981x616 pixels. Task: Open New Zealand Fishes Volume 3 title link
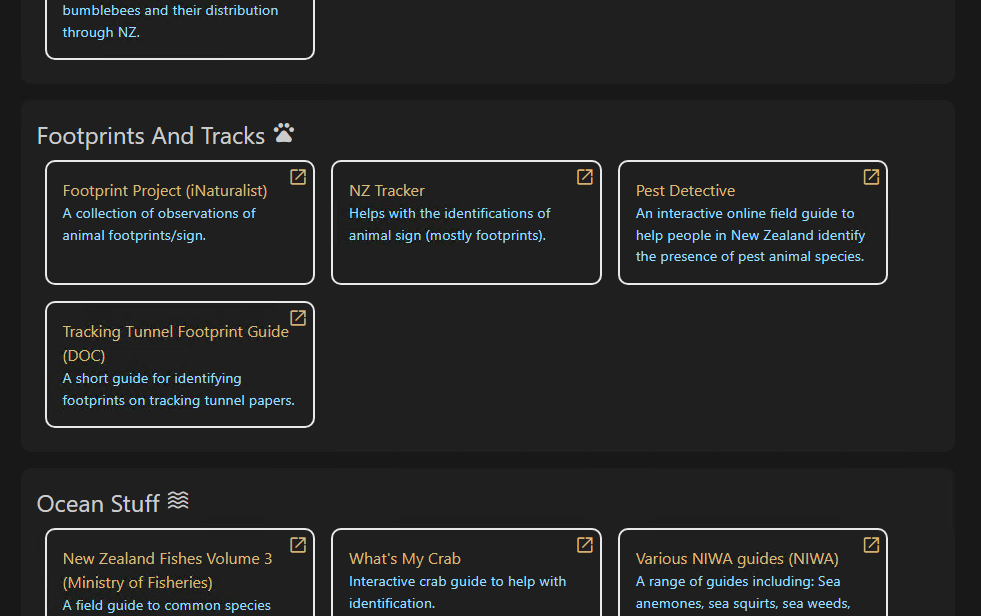(x=167, y=570)
